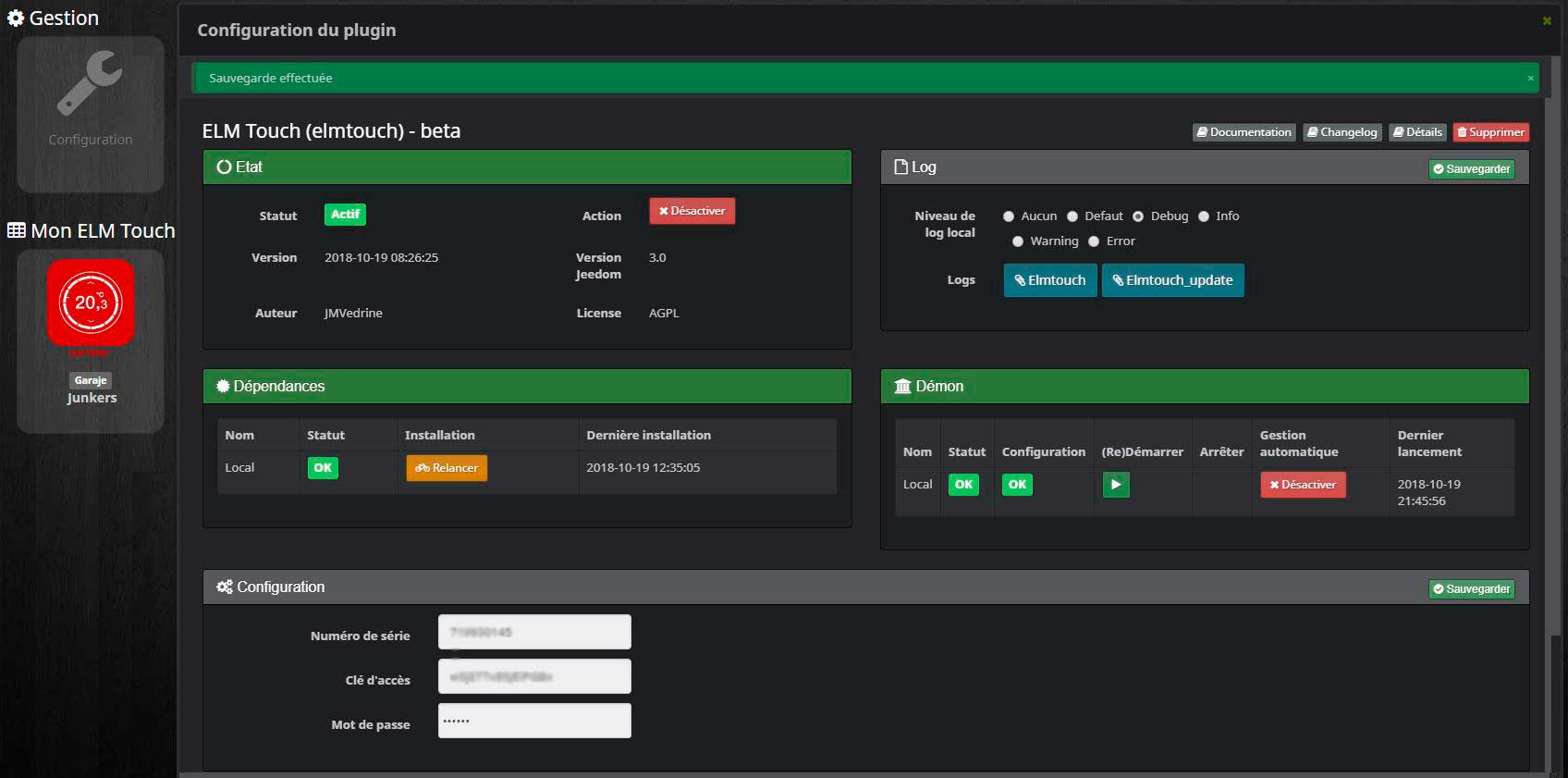Click the green play restart daemon icon
The height and width of the screenshot is (778, 1568).
1116,485
